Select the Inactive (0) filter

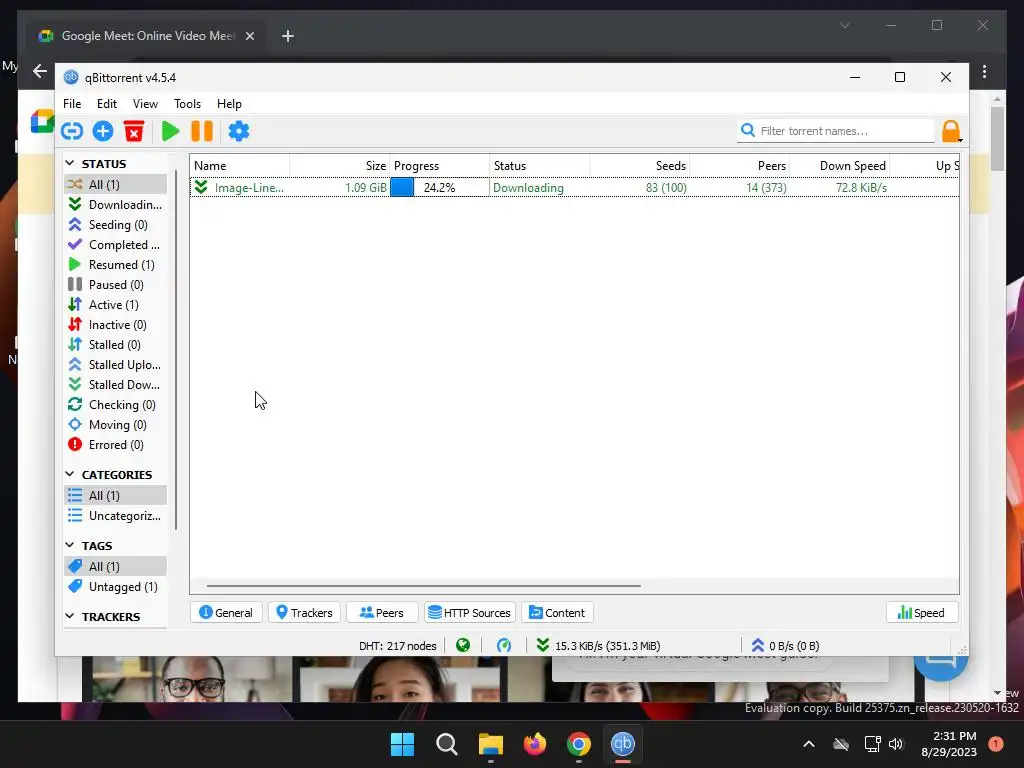click(x=116, y=325)
